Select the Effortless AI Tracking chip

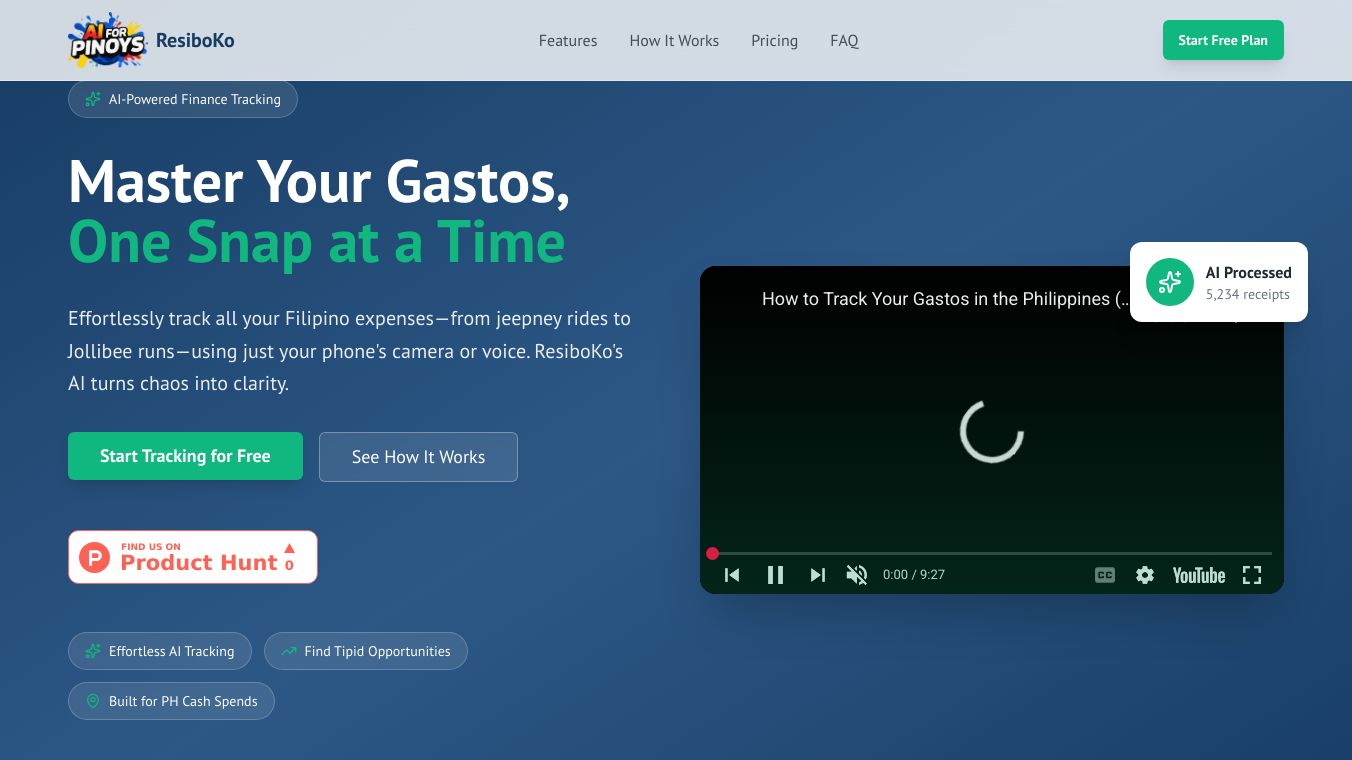160,651
